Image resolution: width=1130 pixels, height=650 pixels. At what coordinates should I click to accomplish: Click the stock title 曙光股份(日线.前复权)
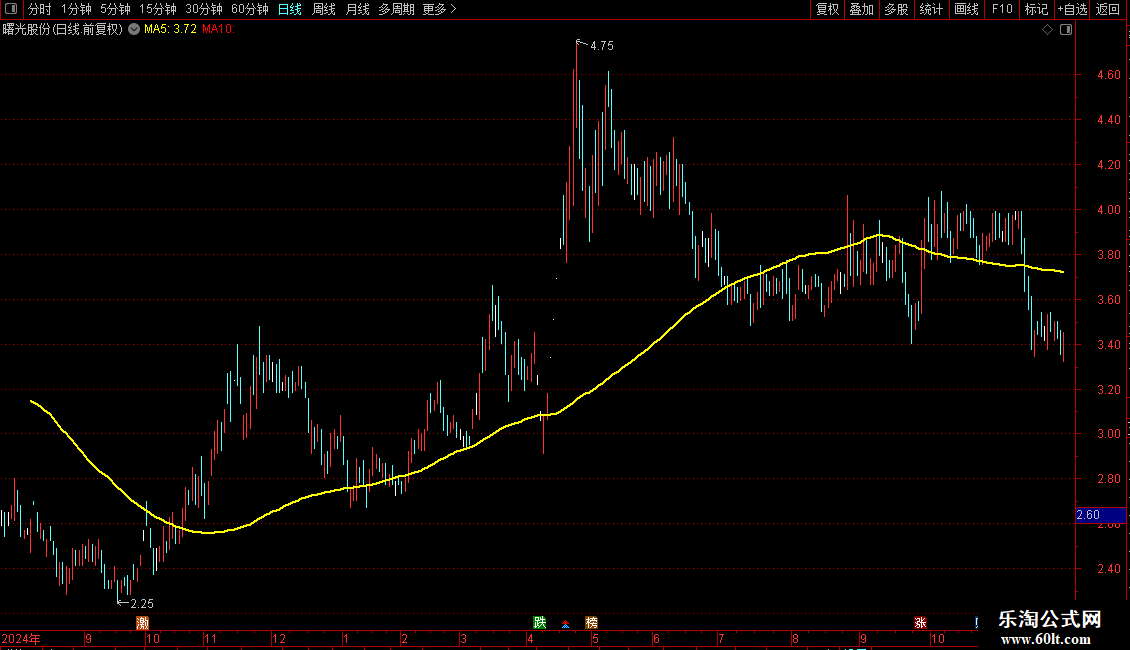(x=63, y=29)
